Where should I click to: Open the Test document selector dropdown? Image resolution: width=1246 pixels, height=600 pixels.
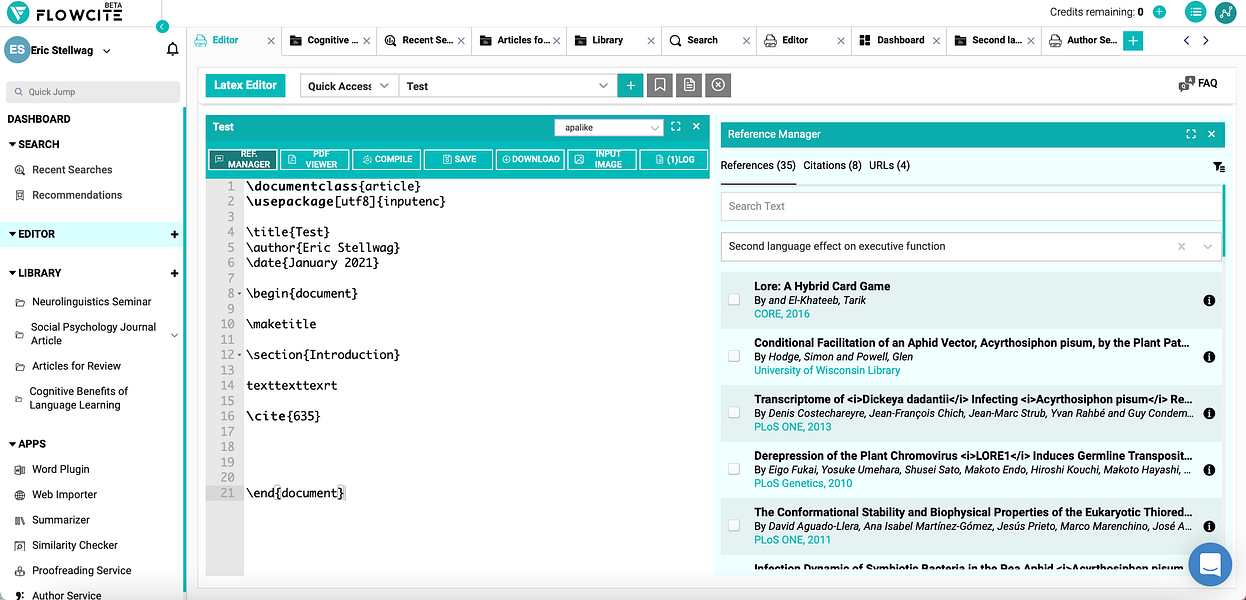[x=507, y=86]
